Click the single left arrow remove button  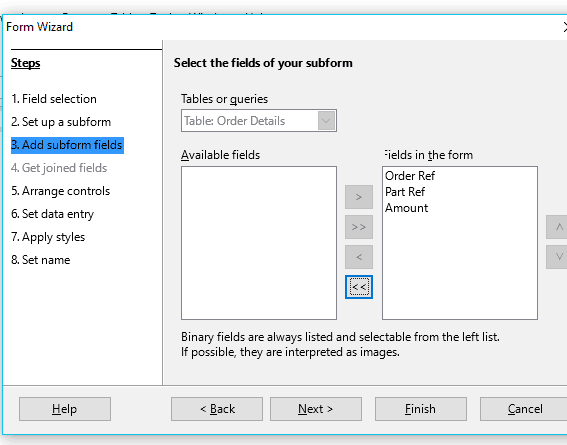pyautogui.click(x=359, y=257)
